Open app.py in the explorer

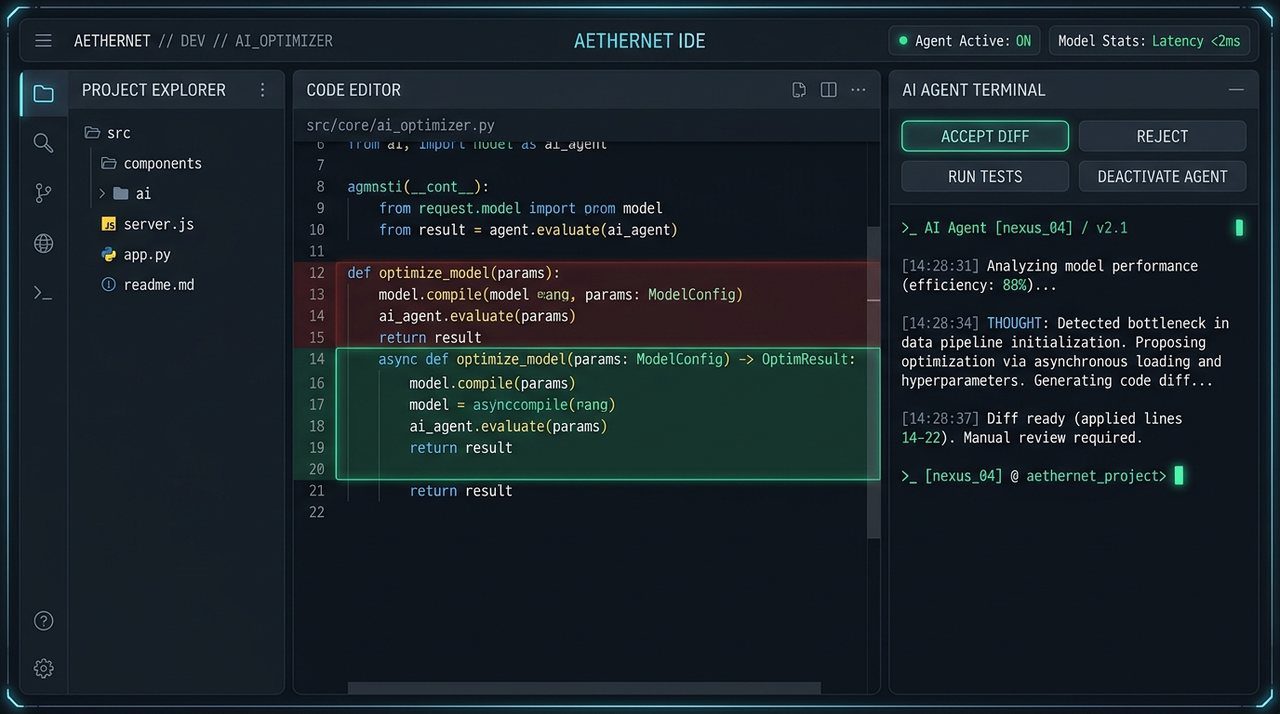tap(176, 254)
